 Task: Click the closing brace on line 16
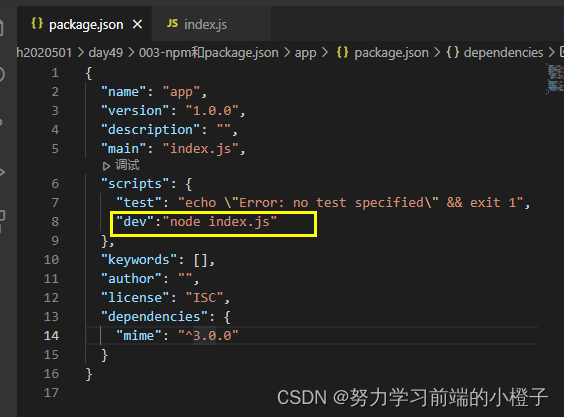click(89, 374)
